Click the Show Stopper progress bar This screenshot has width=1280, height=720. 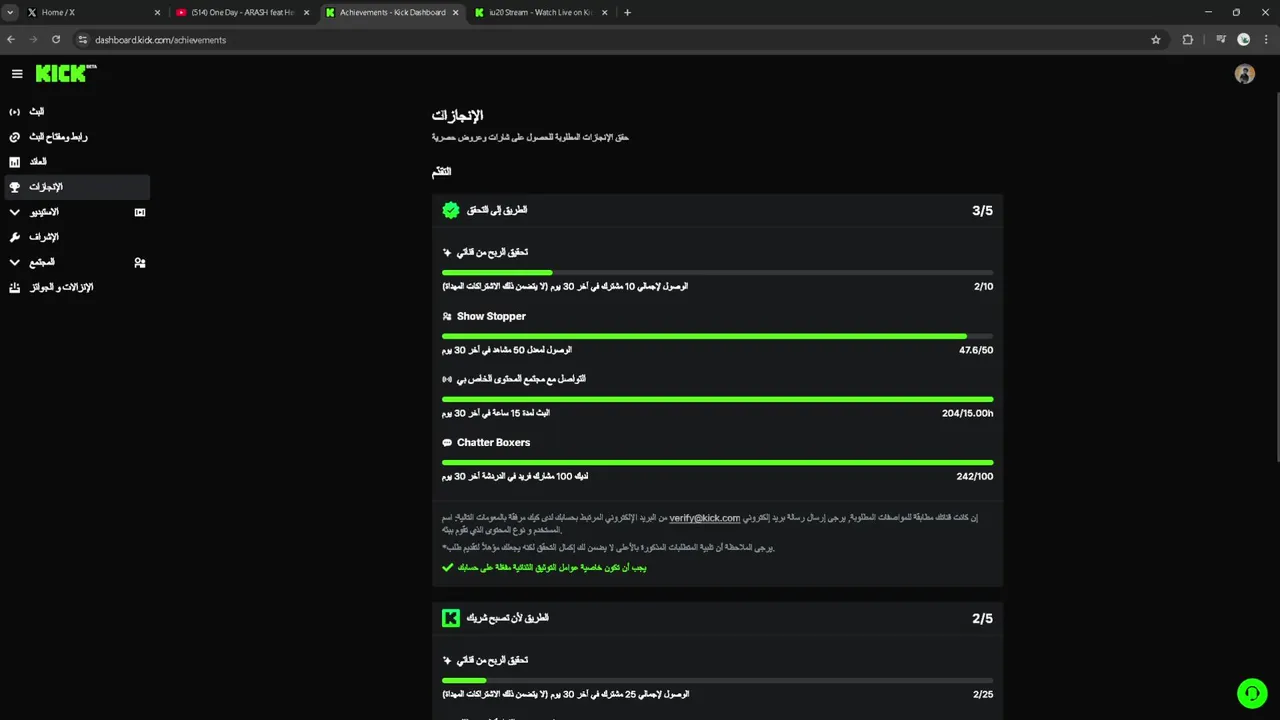(717, 336)
